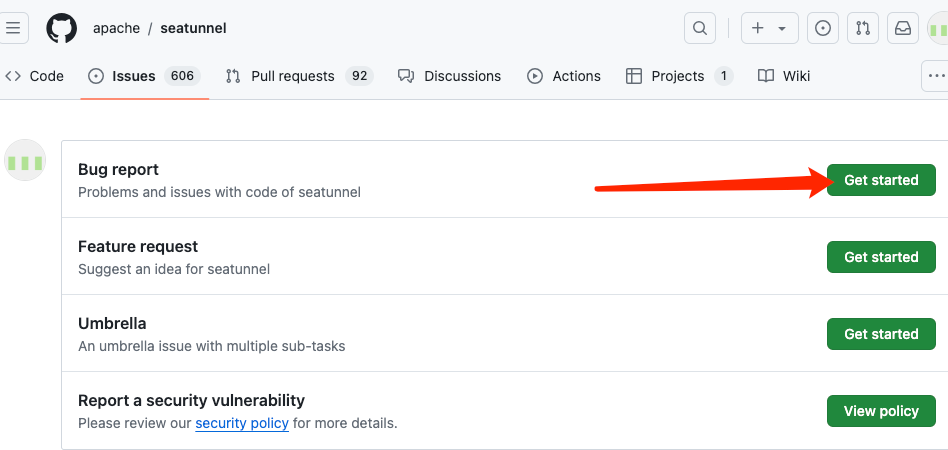This screenshot has width=948, height=450.
Task: Click the Umbrella title
Action: click(112, 324)
